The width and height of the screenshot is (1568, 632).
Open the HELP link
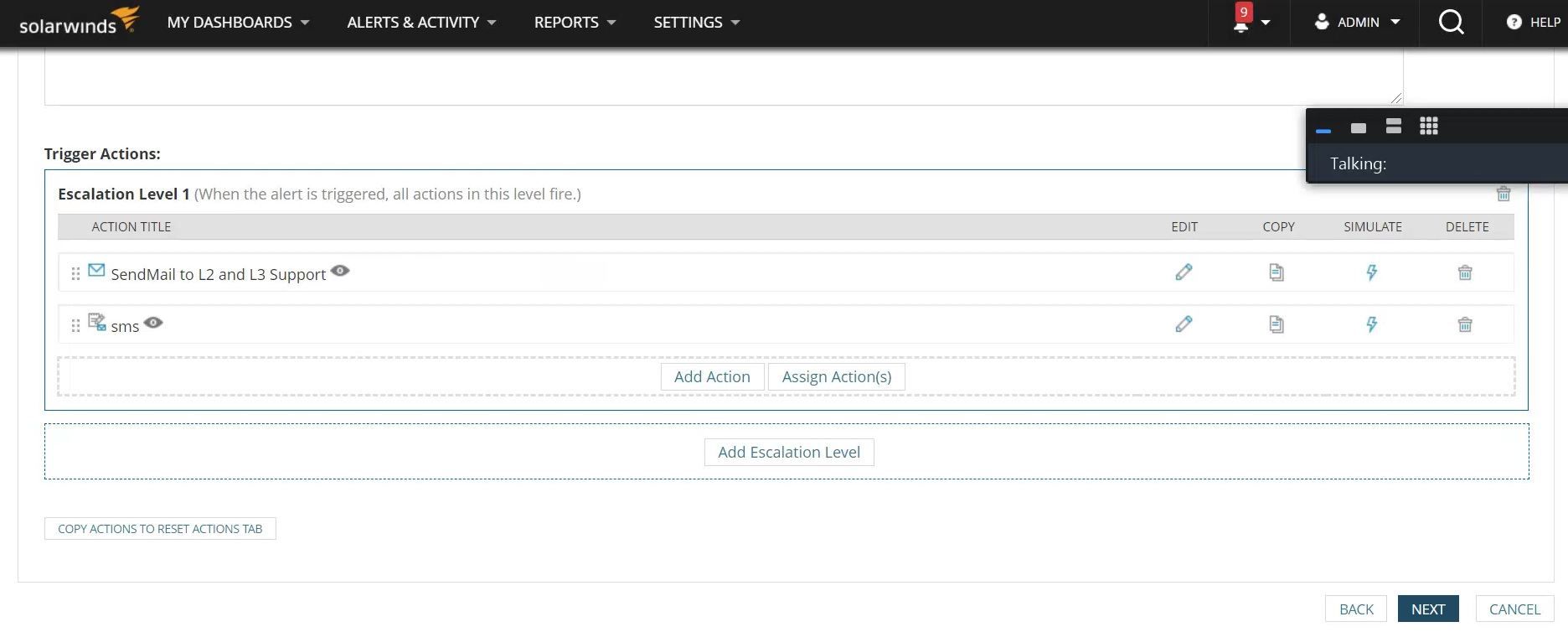click(1534, 23)
